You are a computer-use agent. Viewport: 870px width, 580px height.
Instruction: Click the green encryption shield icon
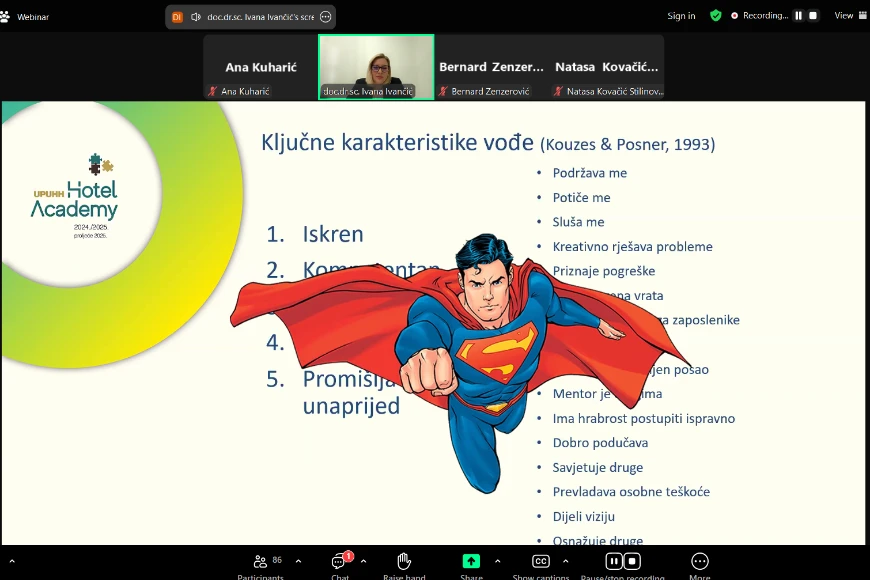[x=715, y=16]
